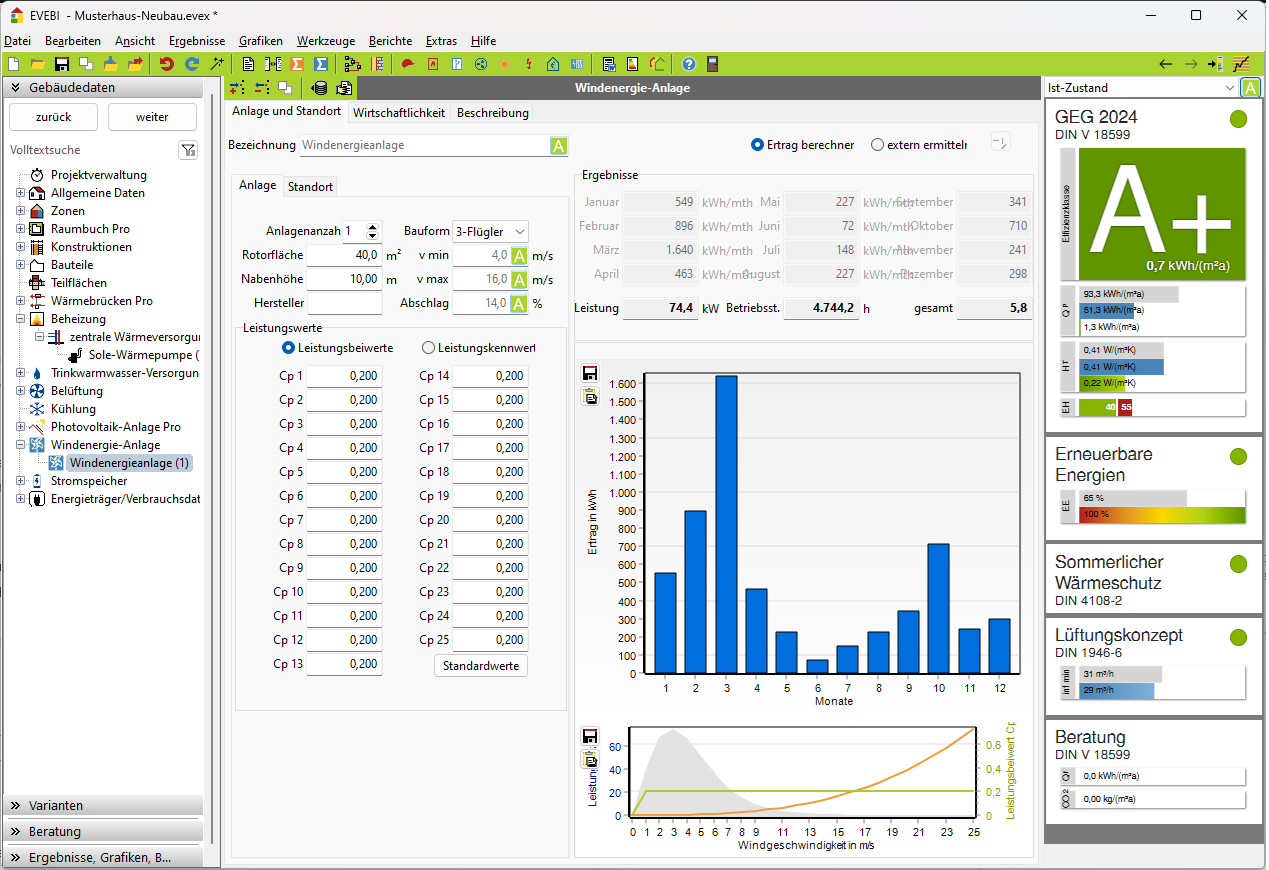Screen dimensions: 1269x870
Task: Copy the monthly yield chart to clipboard
Action: coord(590,395)
